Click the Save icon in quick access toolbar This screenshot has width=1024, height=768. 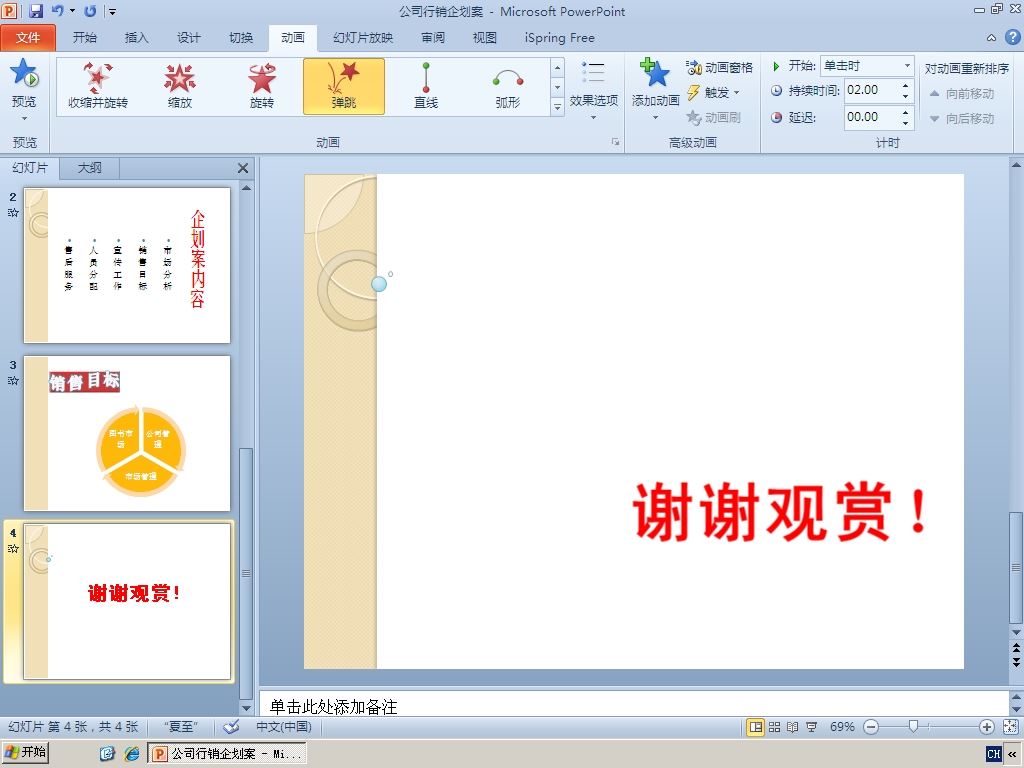[36, 11]
